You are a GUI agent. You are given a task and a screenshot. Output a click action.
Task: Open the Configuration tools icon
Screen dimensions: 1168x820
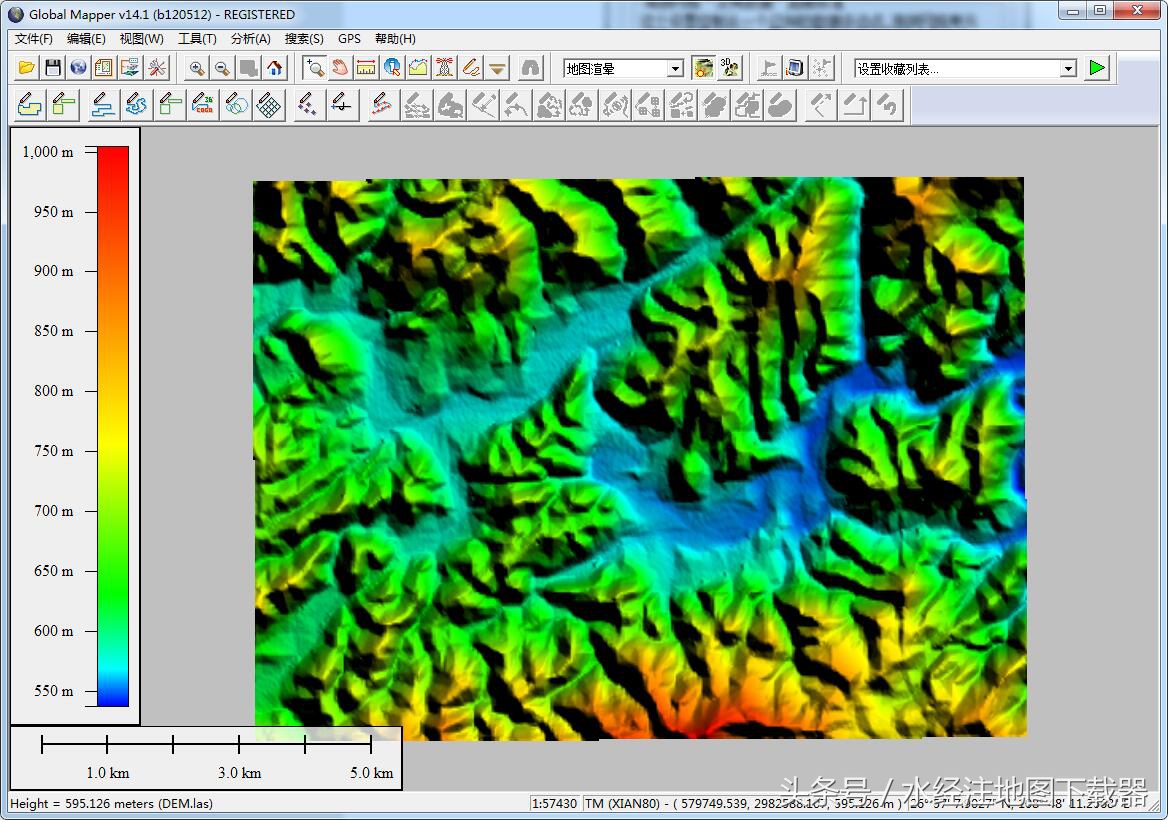point(157,68)
